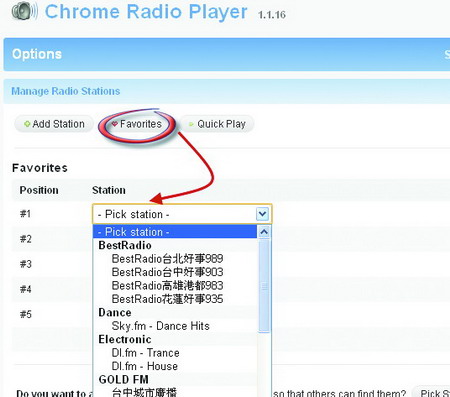
Task: Click the heart icon on Favorites
Action: (x=115, y=124)
